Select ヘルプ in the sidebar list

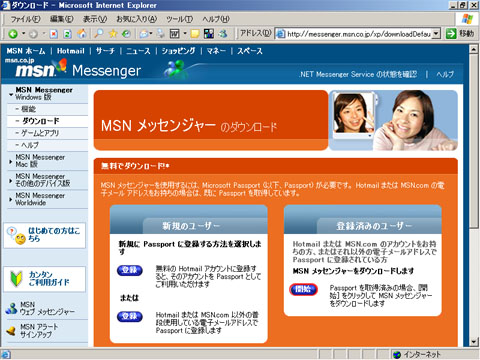(30, 145)
